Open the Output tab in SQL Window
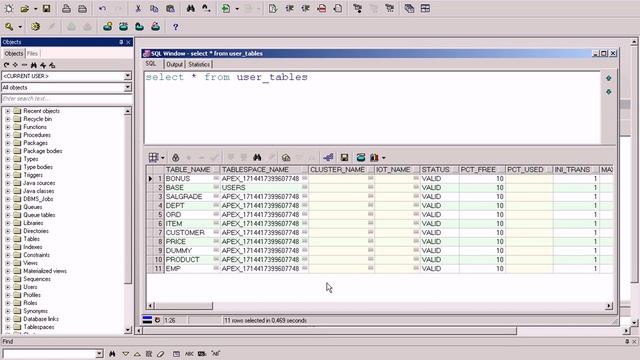The width and height of the screenshot is (640, 360). tap(174, 64)
